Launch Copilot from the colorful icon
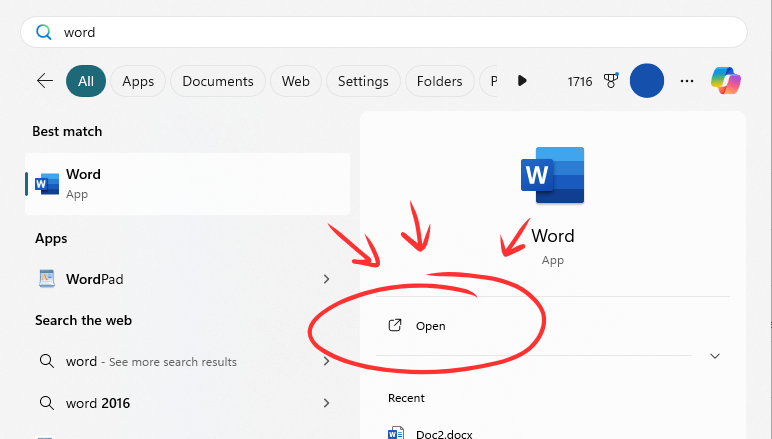The width and height of the screenshot is (772, 439). click(726, 80)
